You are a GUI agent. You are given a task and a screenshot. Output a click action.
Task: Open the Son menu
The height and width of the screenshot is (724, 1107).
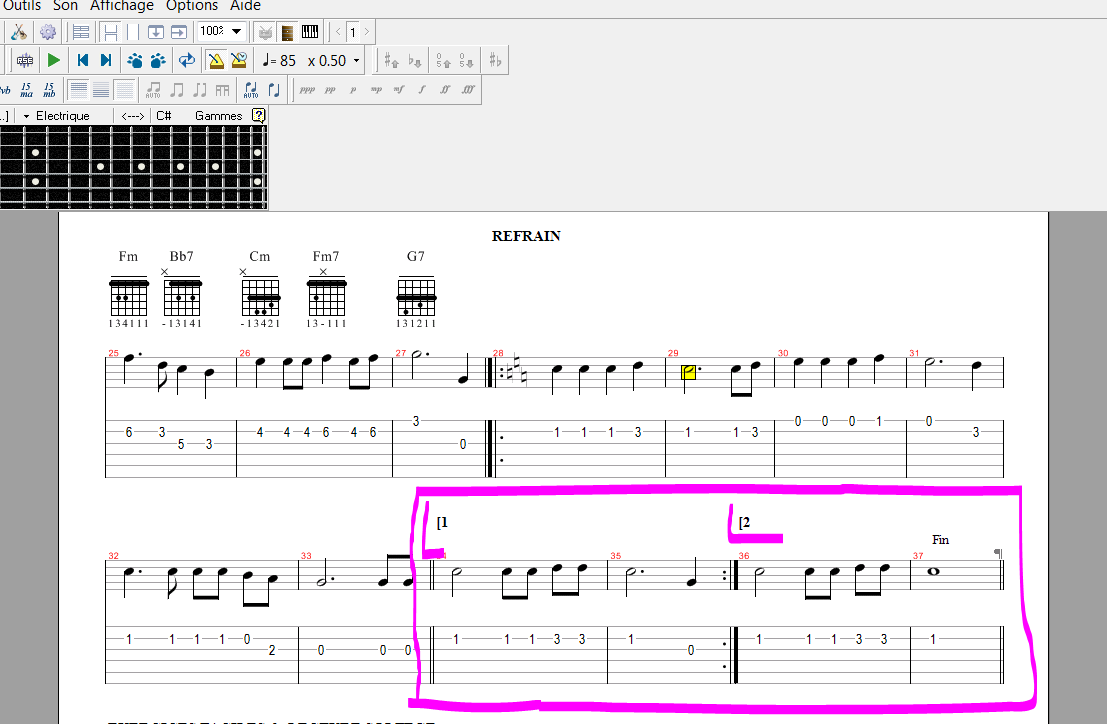(x=66, y=6)
